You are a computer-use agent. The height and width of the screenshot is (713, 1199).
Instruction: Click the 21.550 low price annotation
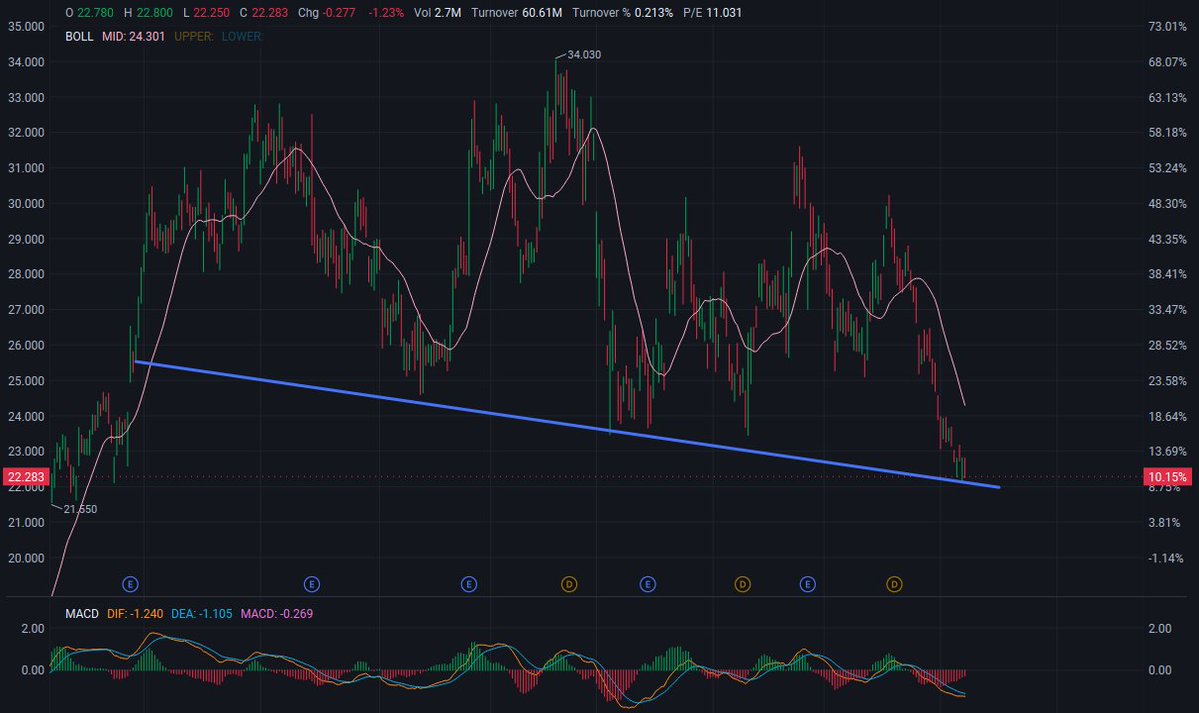pyautogui.click(x=80, y=509)
